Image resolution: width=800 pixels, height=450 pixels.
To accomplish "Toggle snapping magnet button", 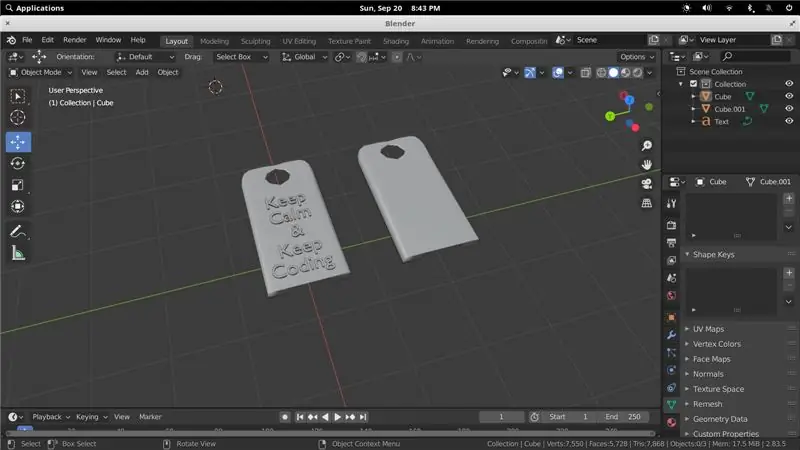I will point(361,57).
